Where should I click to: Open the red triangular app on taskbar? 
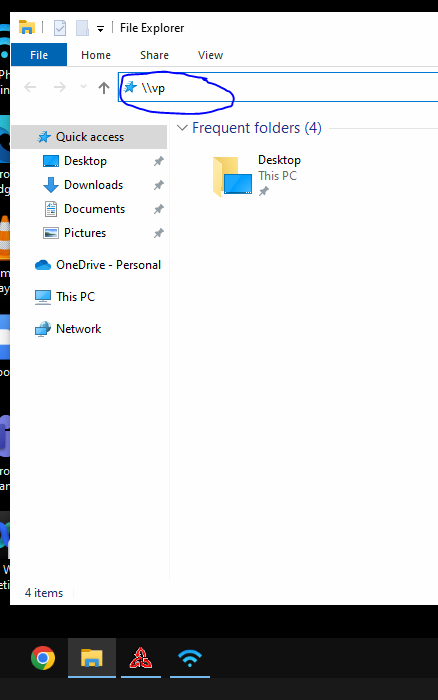coord(141,658)
